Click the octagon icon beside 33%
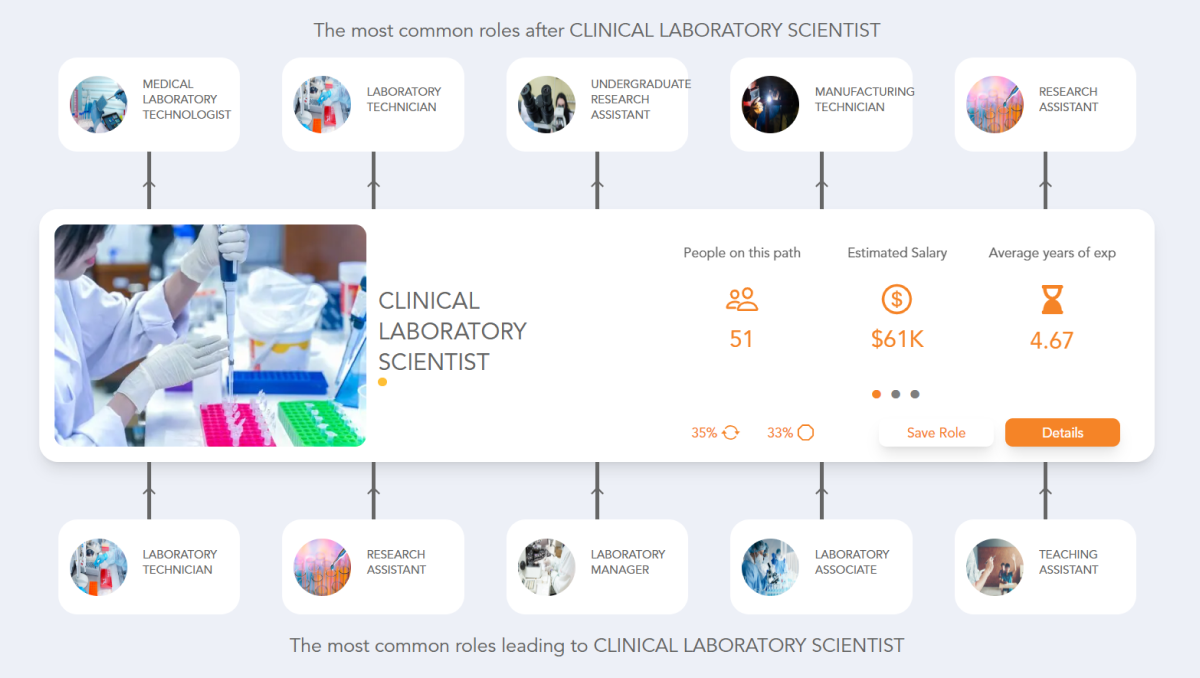 pos(806,432)
